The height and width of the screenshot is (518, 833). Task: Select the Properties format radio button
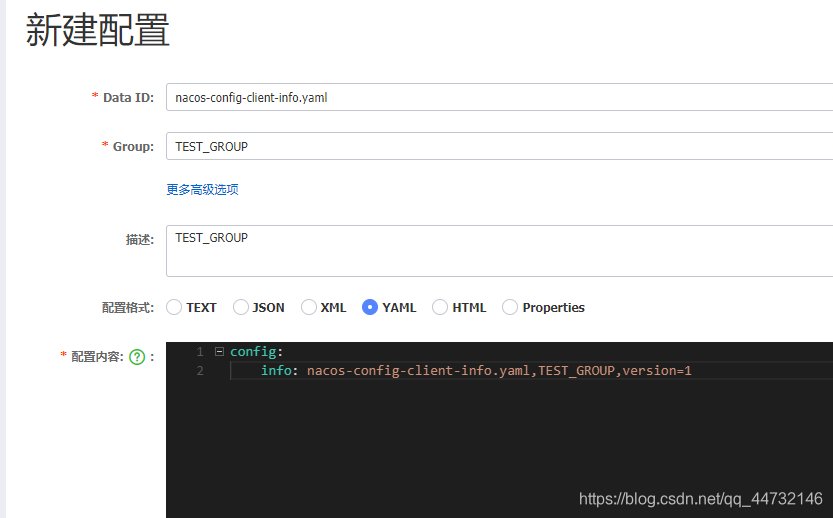510,307
